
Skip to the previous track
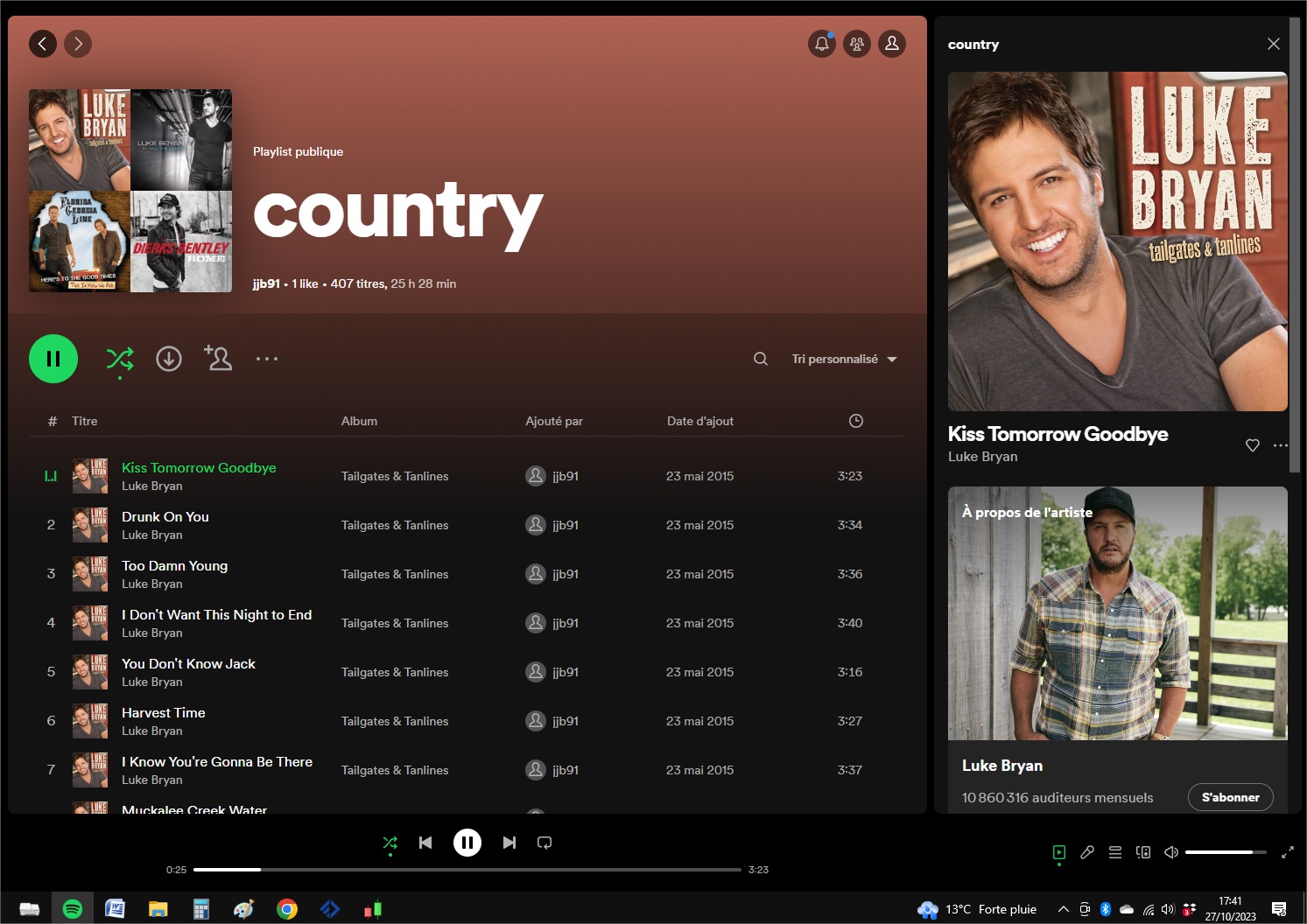[x=425, y=843]
